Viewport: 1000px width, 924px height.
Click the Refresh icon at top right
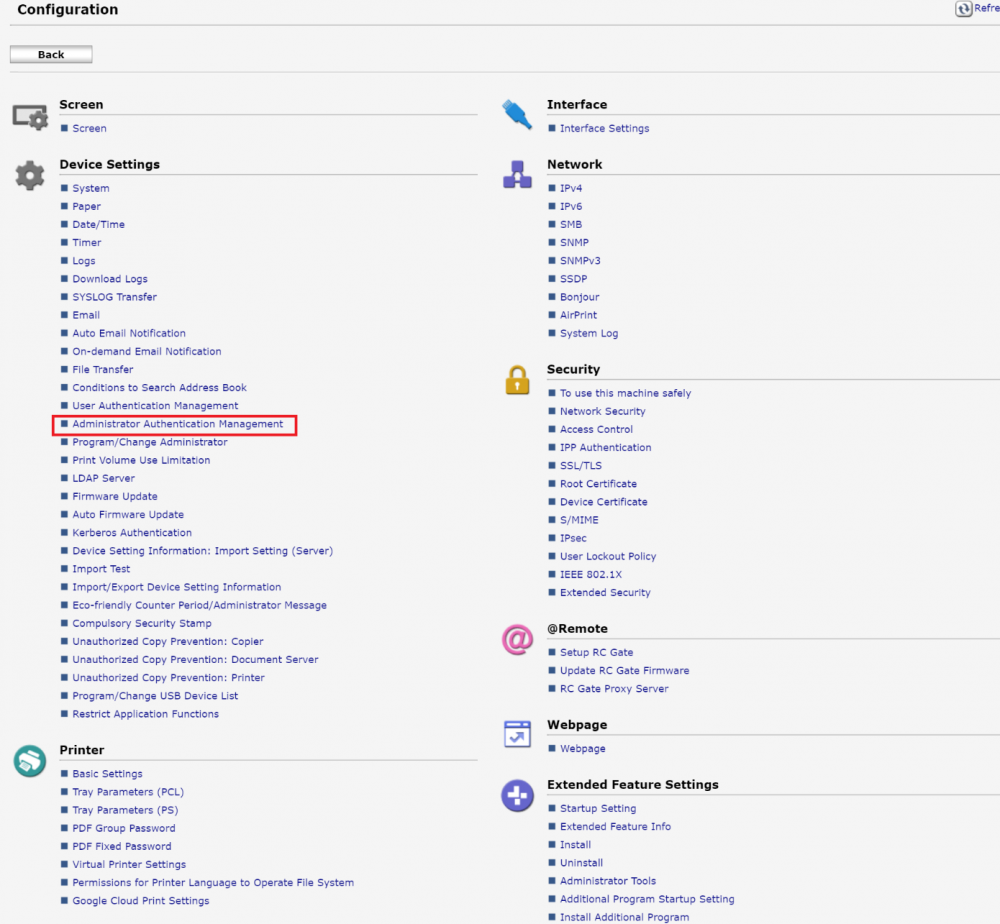click(x=964, y=9)
